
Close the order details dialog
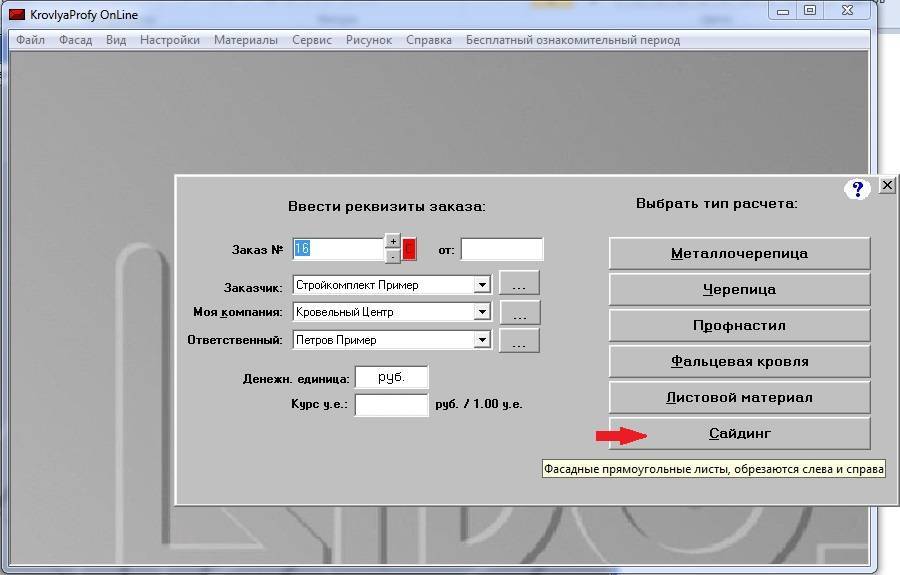887,186
